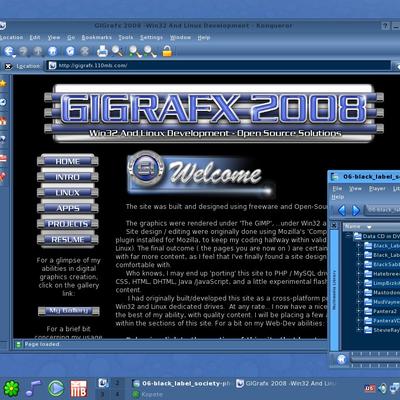The width and height of the screenshot is (400, 400).
Task: Clear the location bar with X icon
Action: pos(8,66)
